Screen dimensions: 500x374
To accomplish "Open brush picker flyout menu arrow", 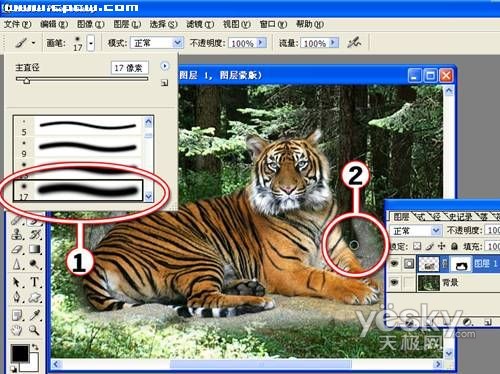I will coord(164,66).
